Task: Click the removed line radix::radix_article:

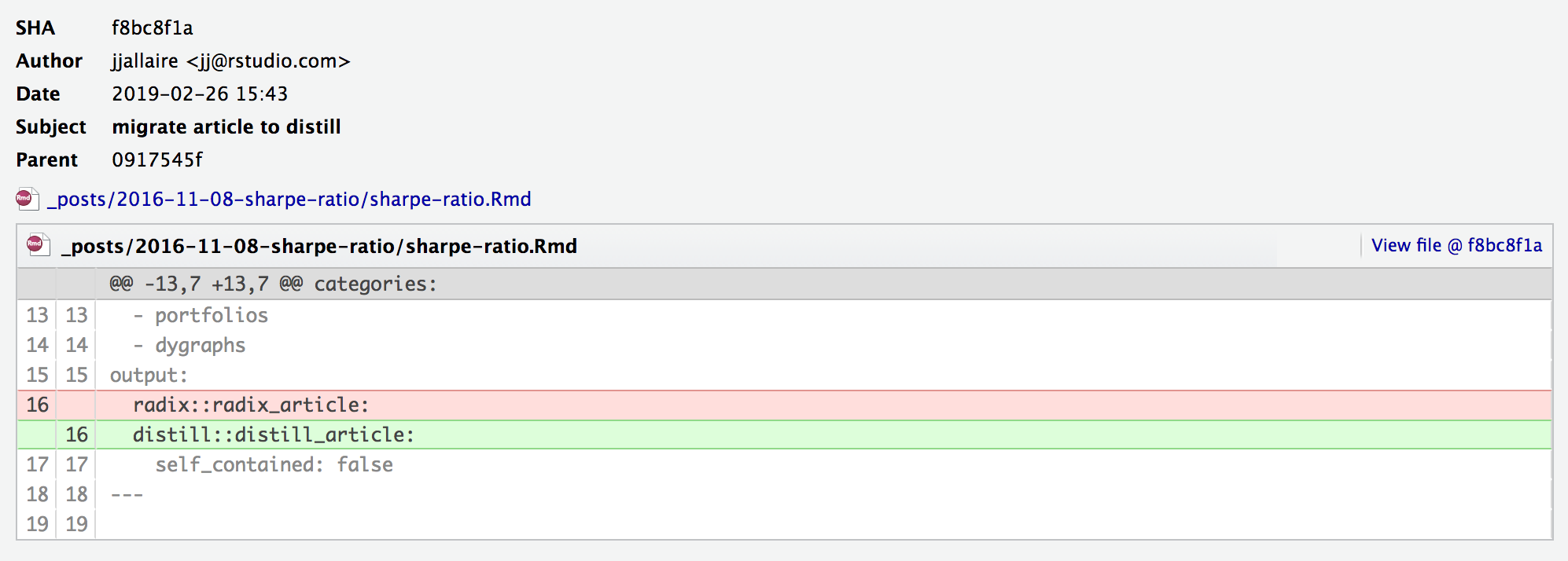Action: pos(251,405)
